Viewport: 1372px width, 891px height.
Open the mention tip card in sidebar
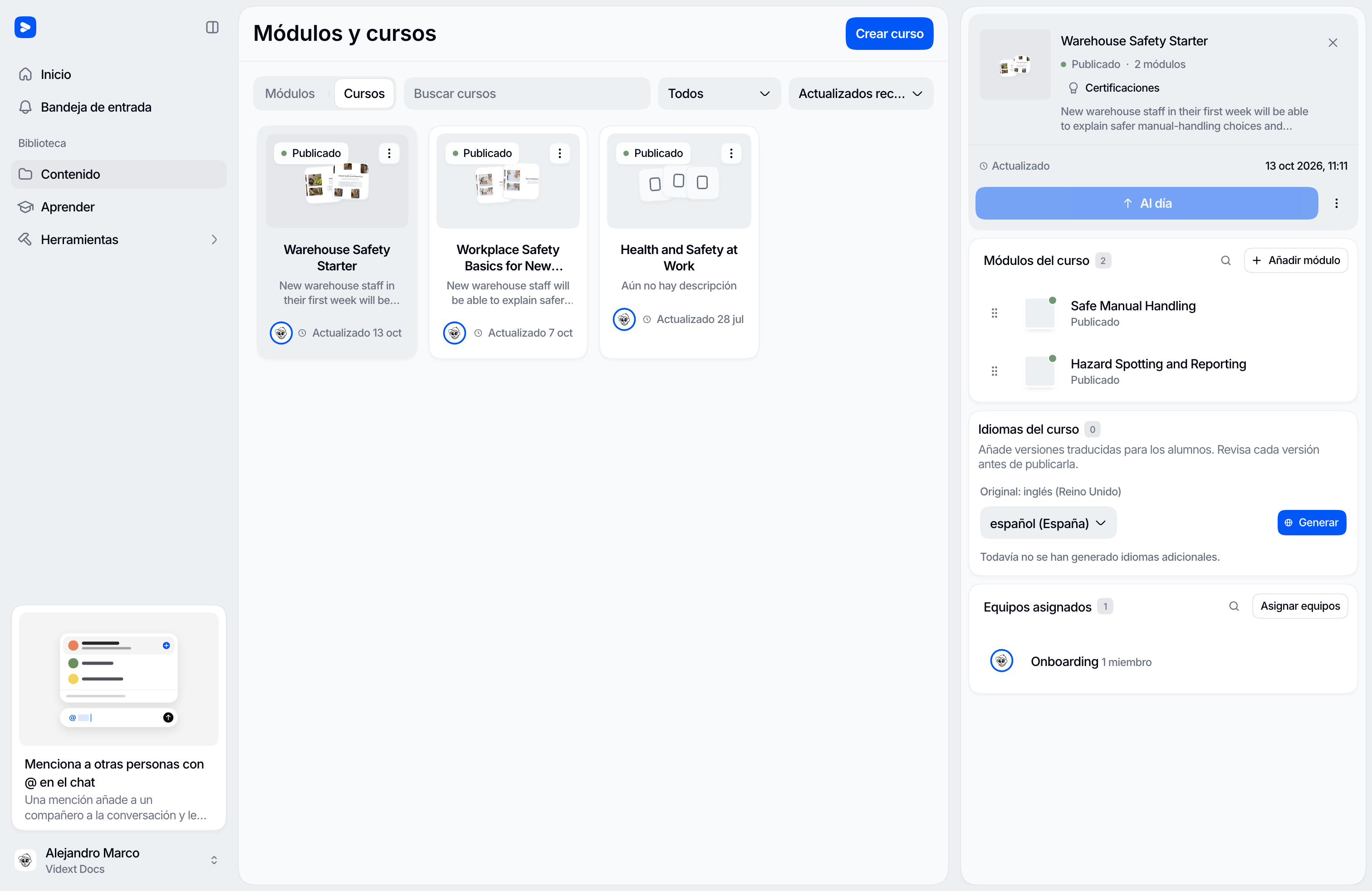(119, 718)
